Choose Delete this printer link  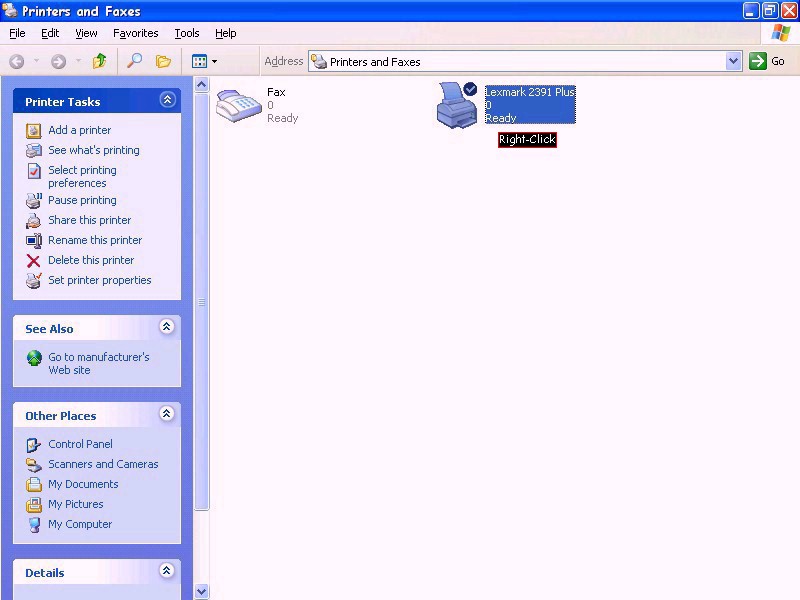click(91, 260)
